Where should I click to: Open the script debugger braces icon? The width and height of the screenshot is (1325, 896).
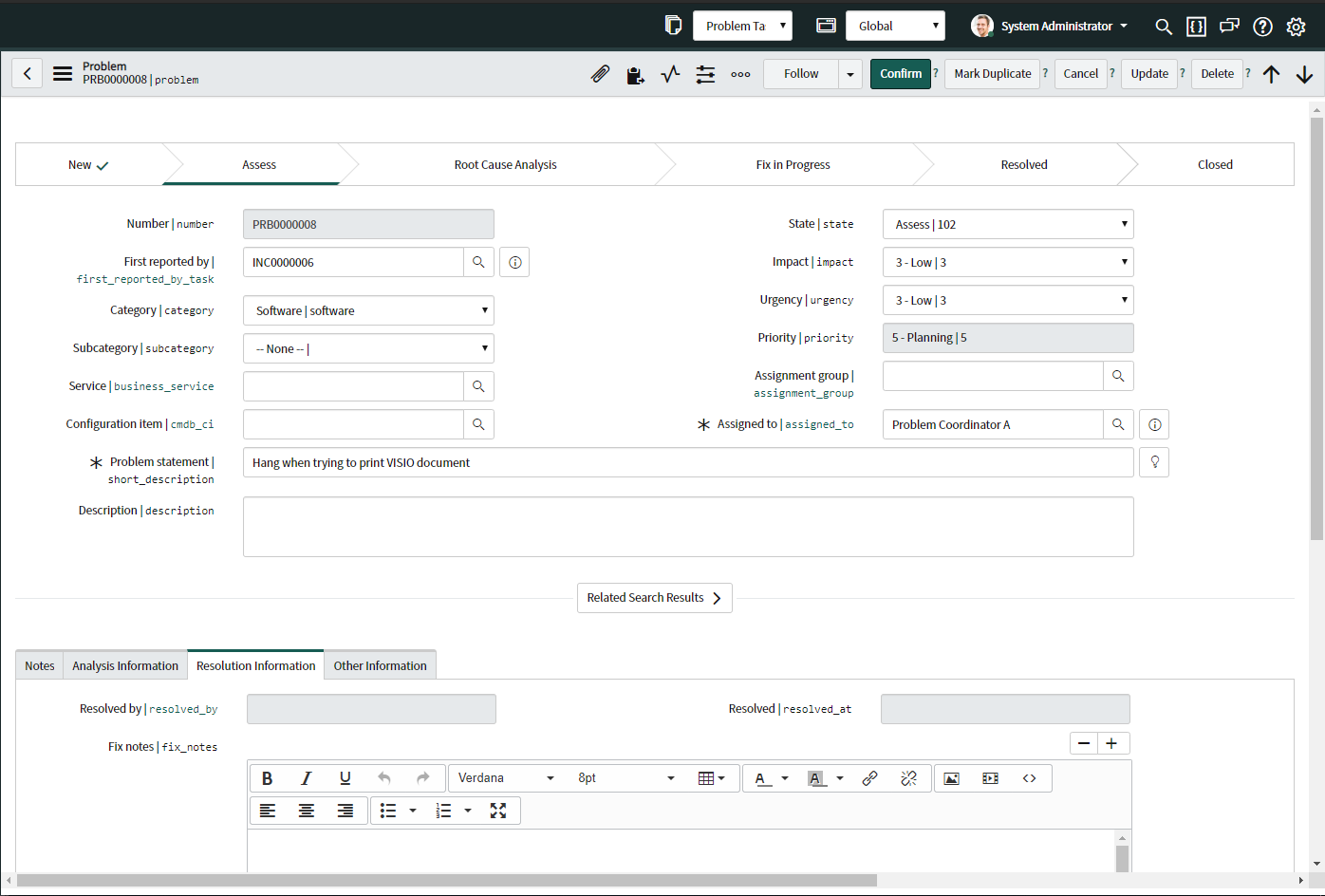[x=1197, y=27]
